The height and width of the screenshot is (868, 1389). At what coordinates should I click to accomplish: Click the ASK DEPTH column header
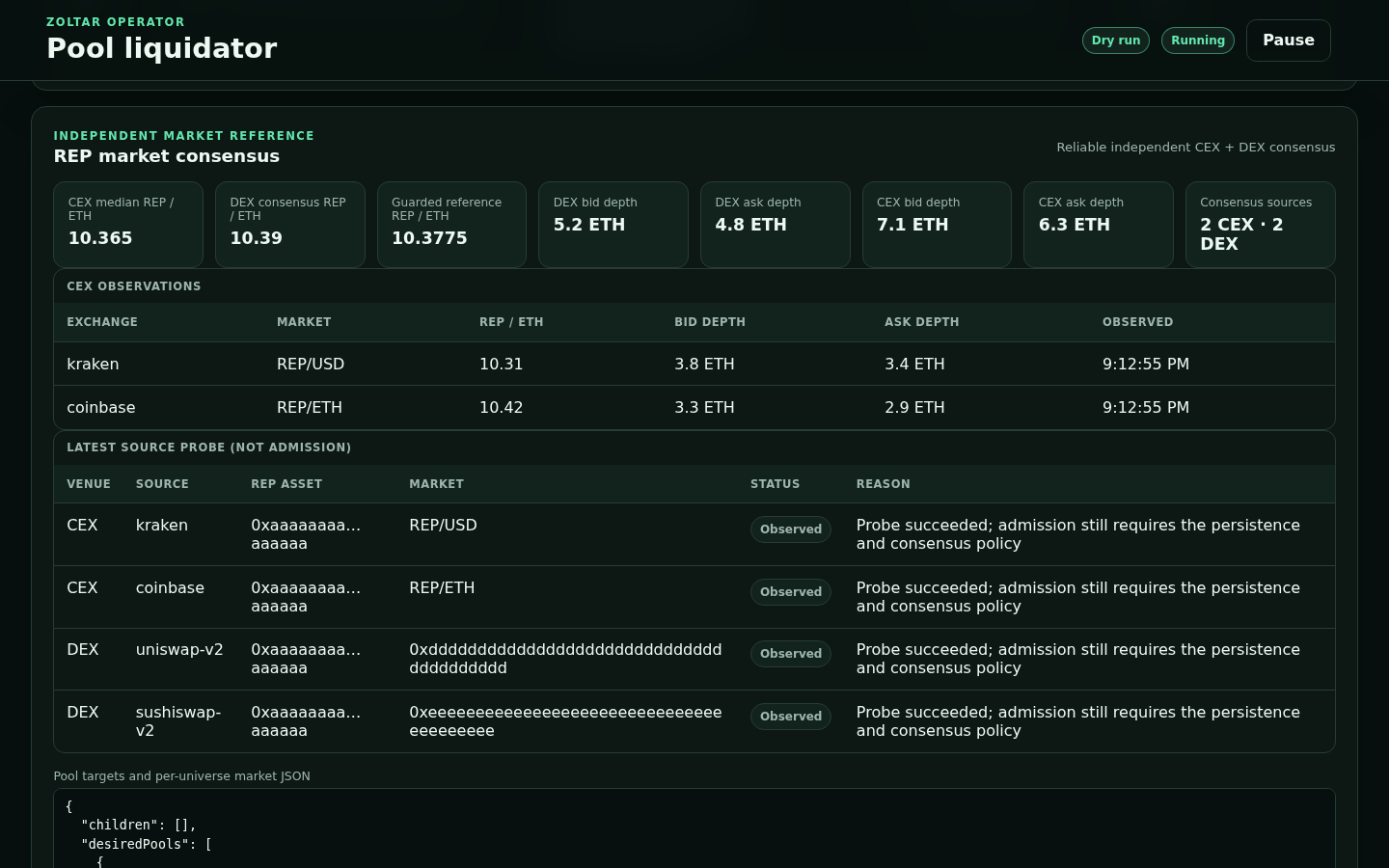(x=922, y=322)
